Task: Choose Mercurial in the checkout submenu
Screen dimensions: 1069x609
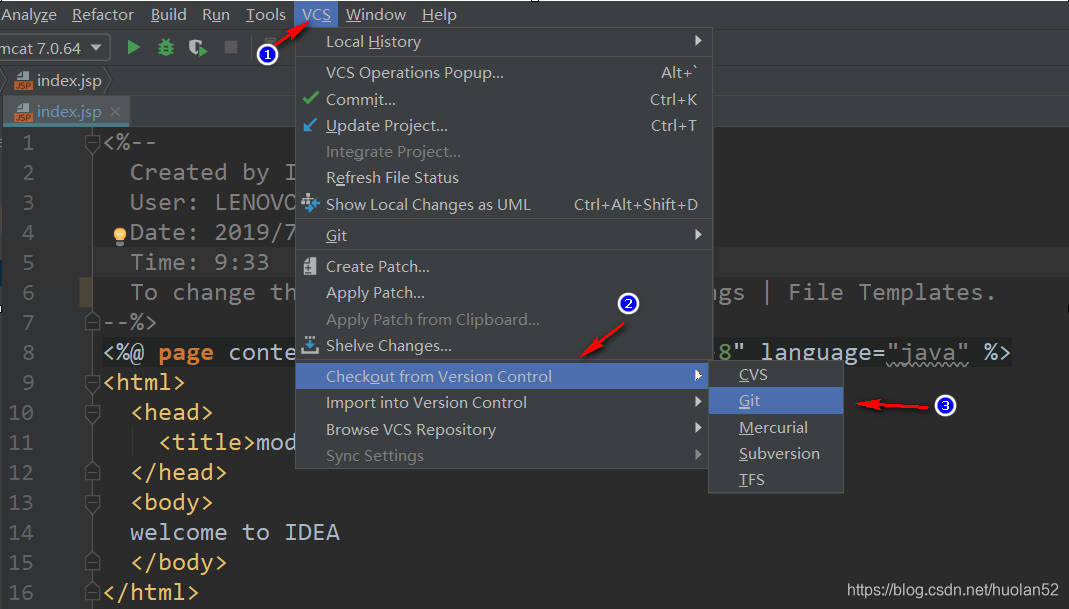Action: coord(776,428)
